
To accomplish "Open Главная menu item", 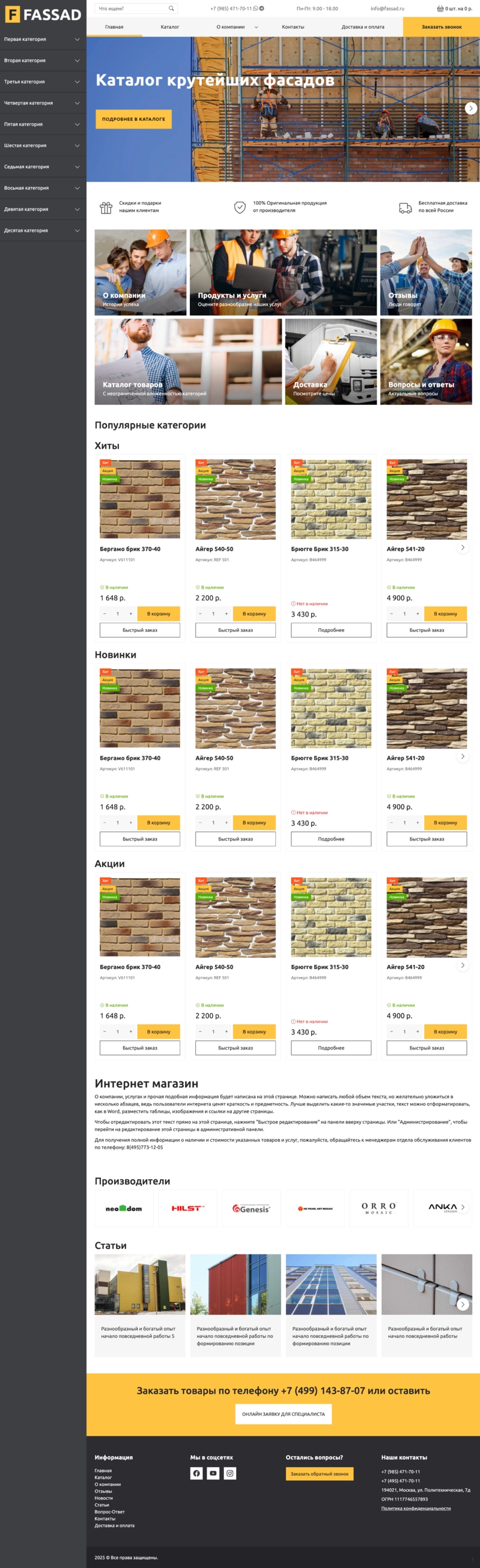I will click(x=114, y=27).
